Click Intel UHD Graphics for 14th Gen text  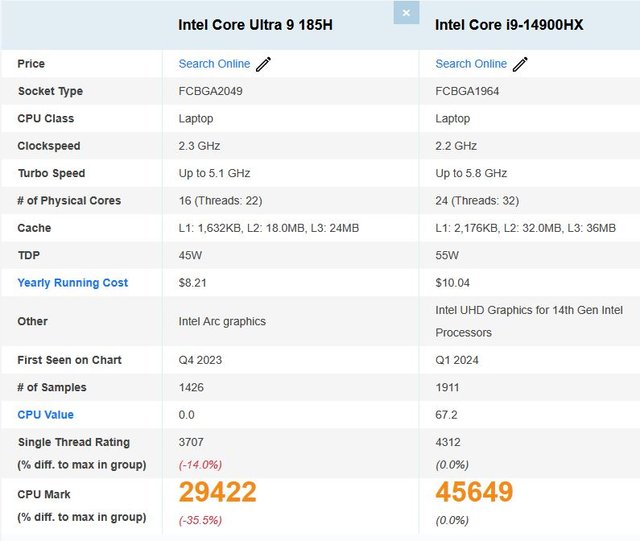529,321
